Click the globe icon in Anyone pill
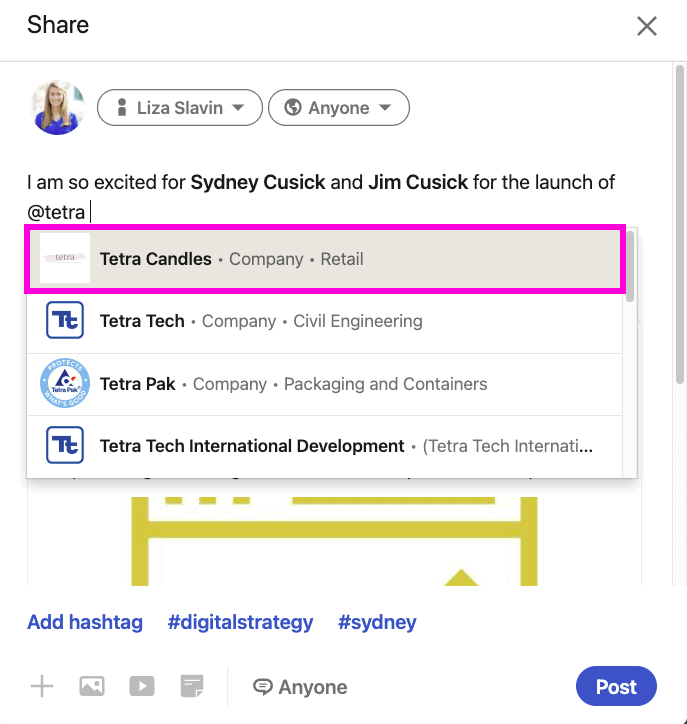The image size is (687, 724). 293,108
